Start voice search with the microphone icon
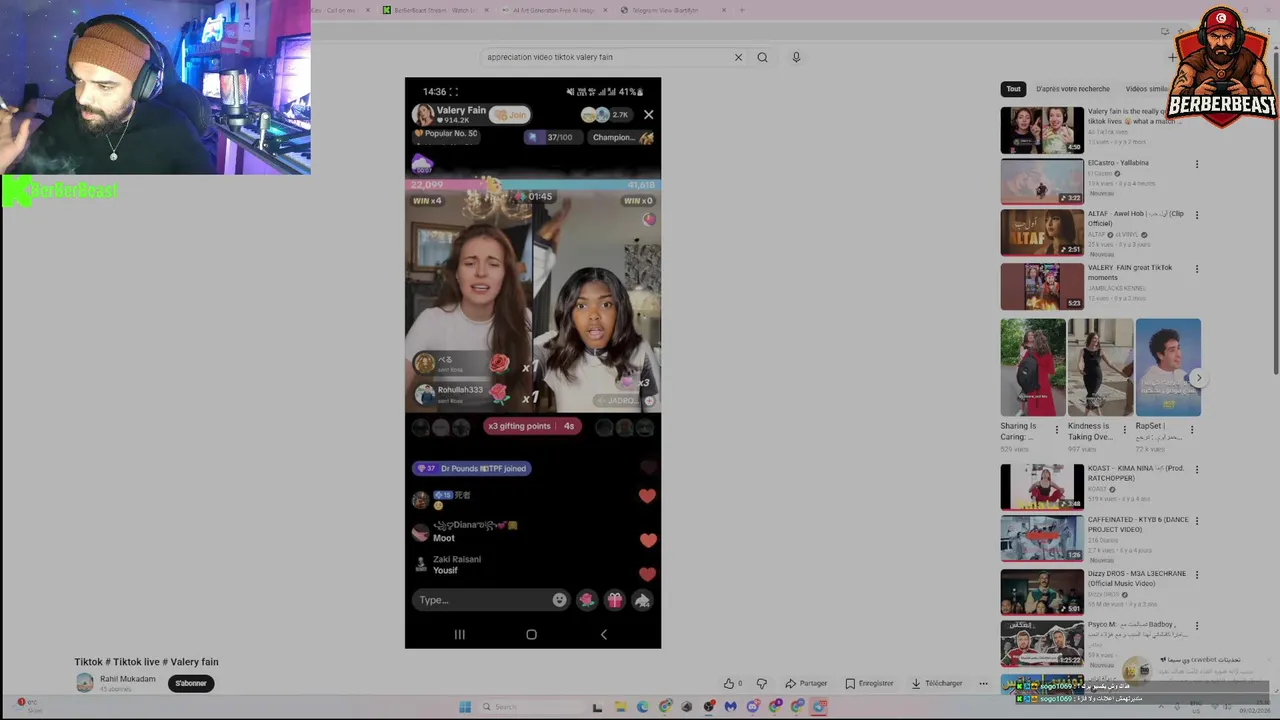This screenshot has height=720, width=1280. (x=796, y=57)
